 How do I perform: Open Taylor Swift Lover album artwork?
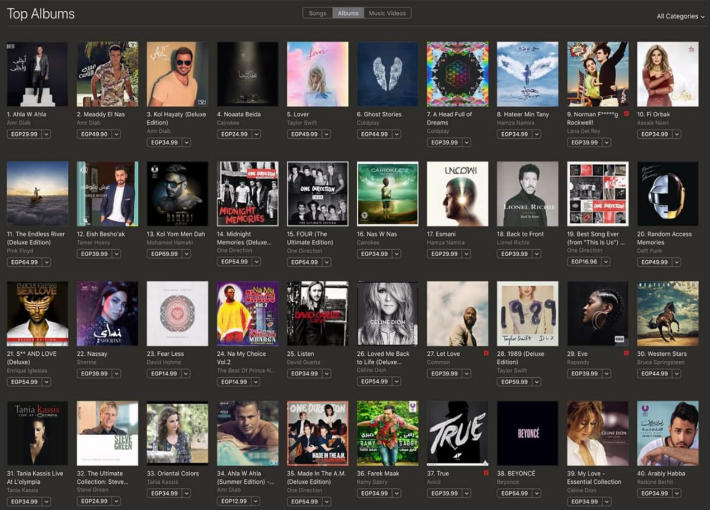point(318,74)
